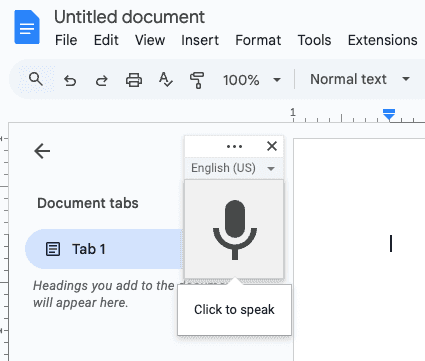Rename the Untitled document title
Viewport: 425px width, 361px height.
(x=129, y=17)
